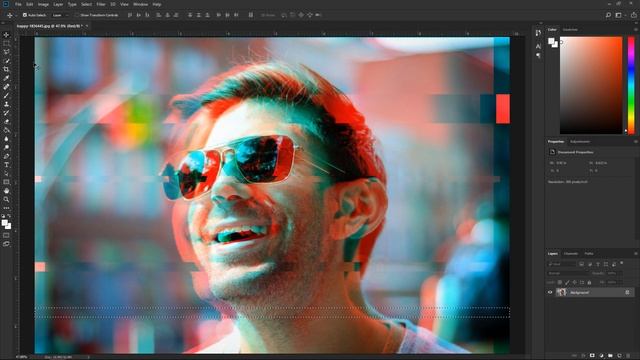Open the layer Kind filter dropdown
The width and height of the screenshot is (640, 360).
(562, 264)
